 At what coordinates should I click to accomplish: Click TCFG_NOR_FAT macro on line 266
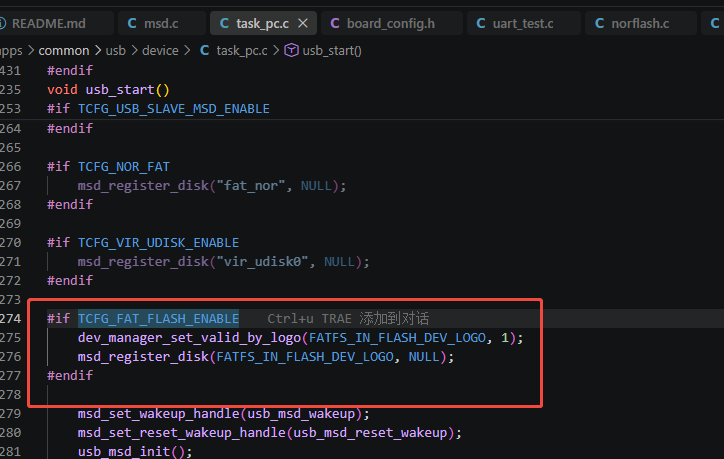124,167
